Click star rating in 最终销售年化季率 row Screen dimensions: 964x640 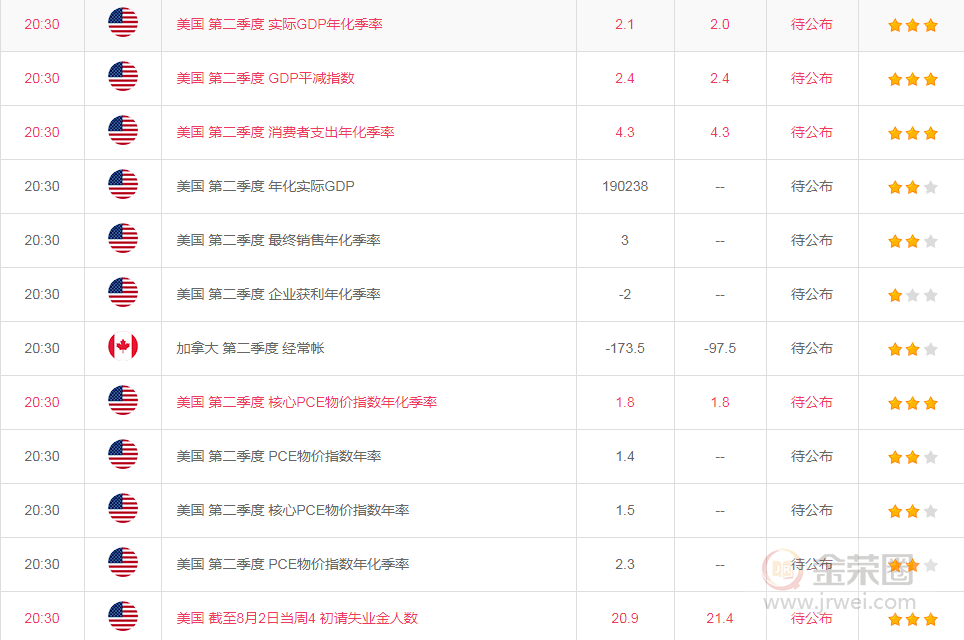913,242
